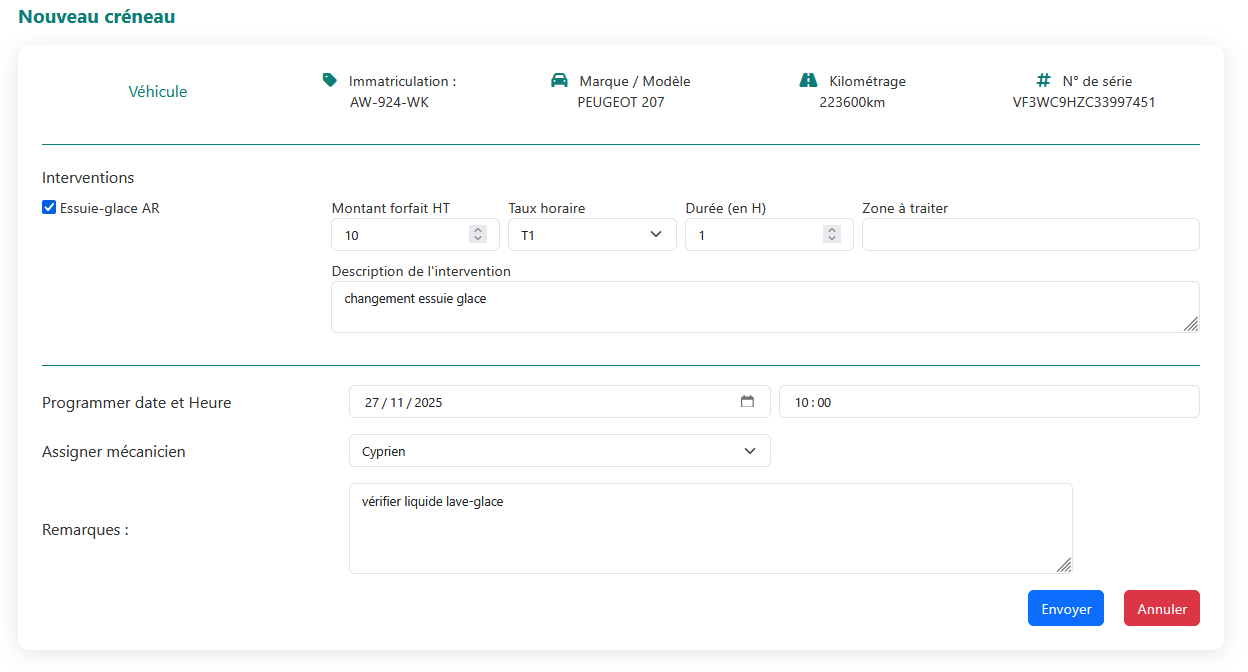Click the hash icon beside N° de série
Viewport: 1248px width, 672px height.
(x=1043, y=80)
